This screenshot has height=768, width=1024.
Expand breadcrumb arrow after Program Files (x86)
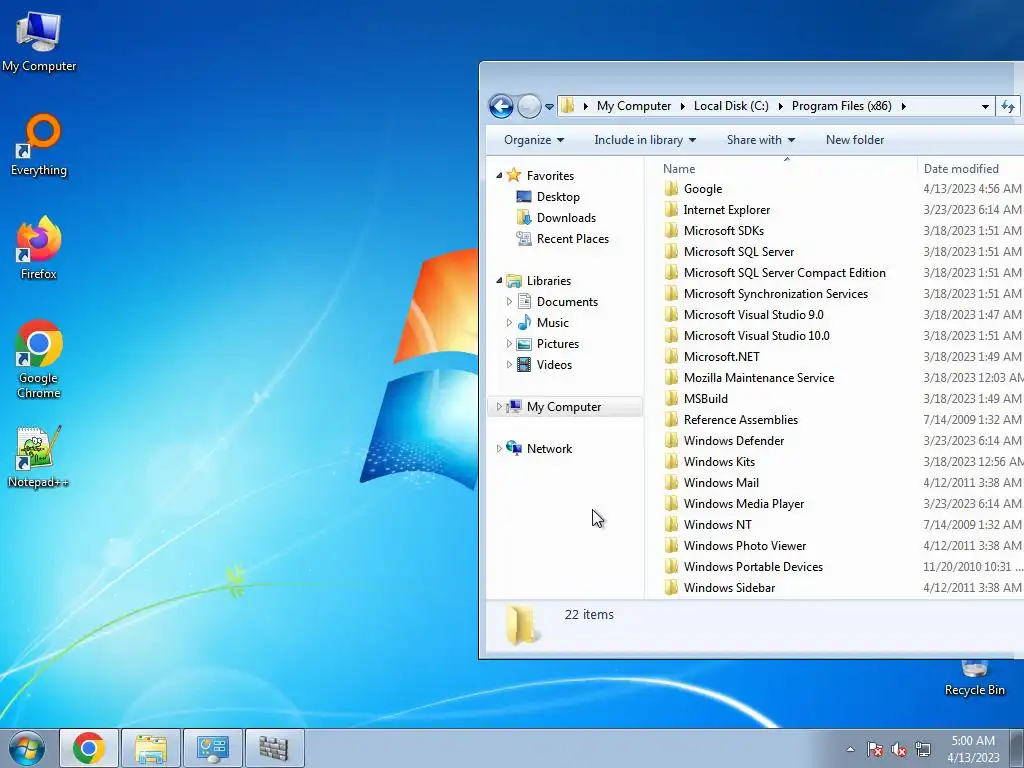pyautogui.click(x=903, y=106)
